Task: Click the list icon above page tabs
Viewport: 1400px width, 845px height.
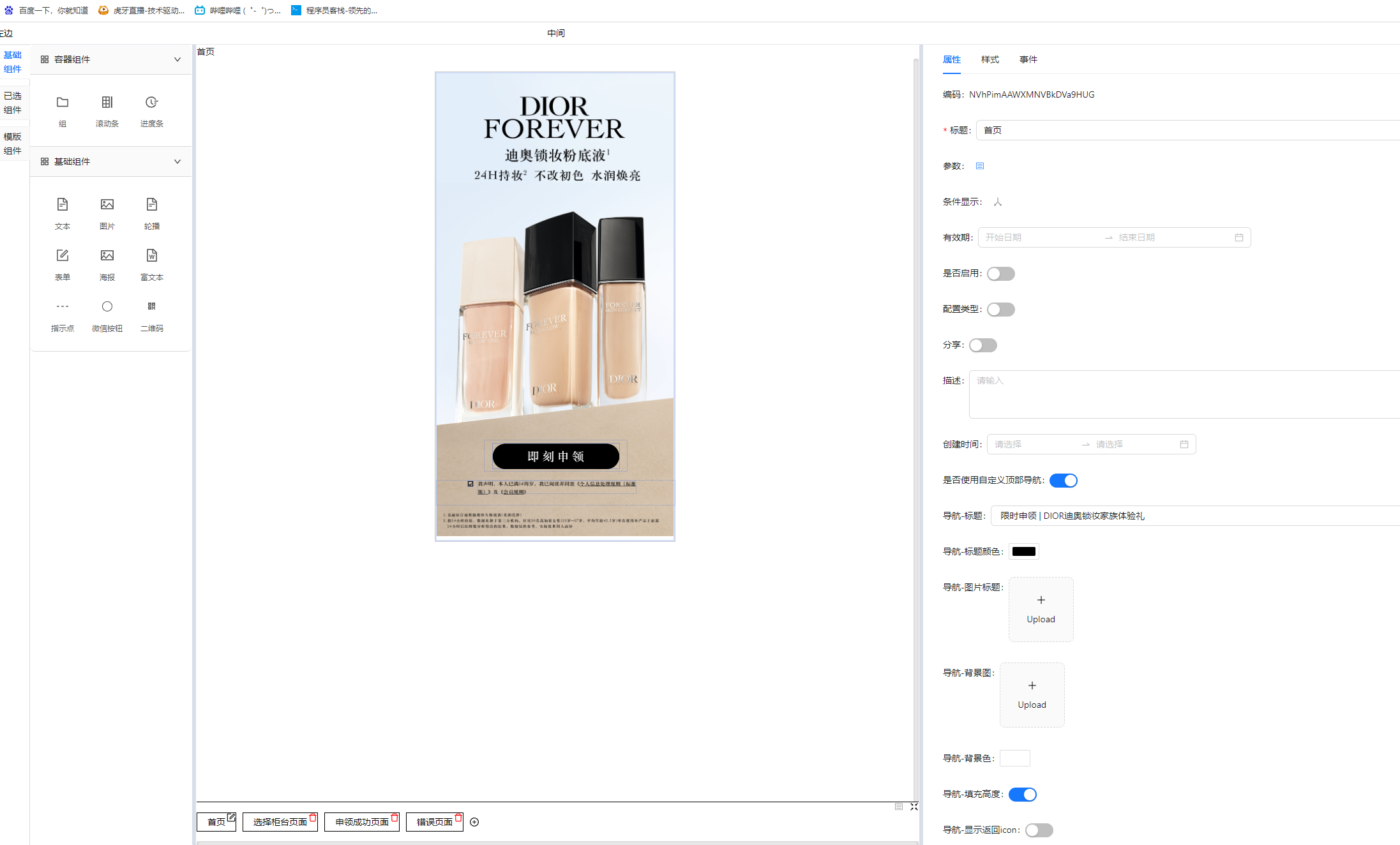Action: 899,807
